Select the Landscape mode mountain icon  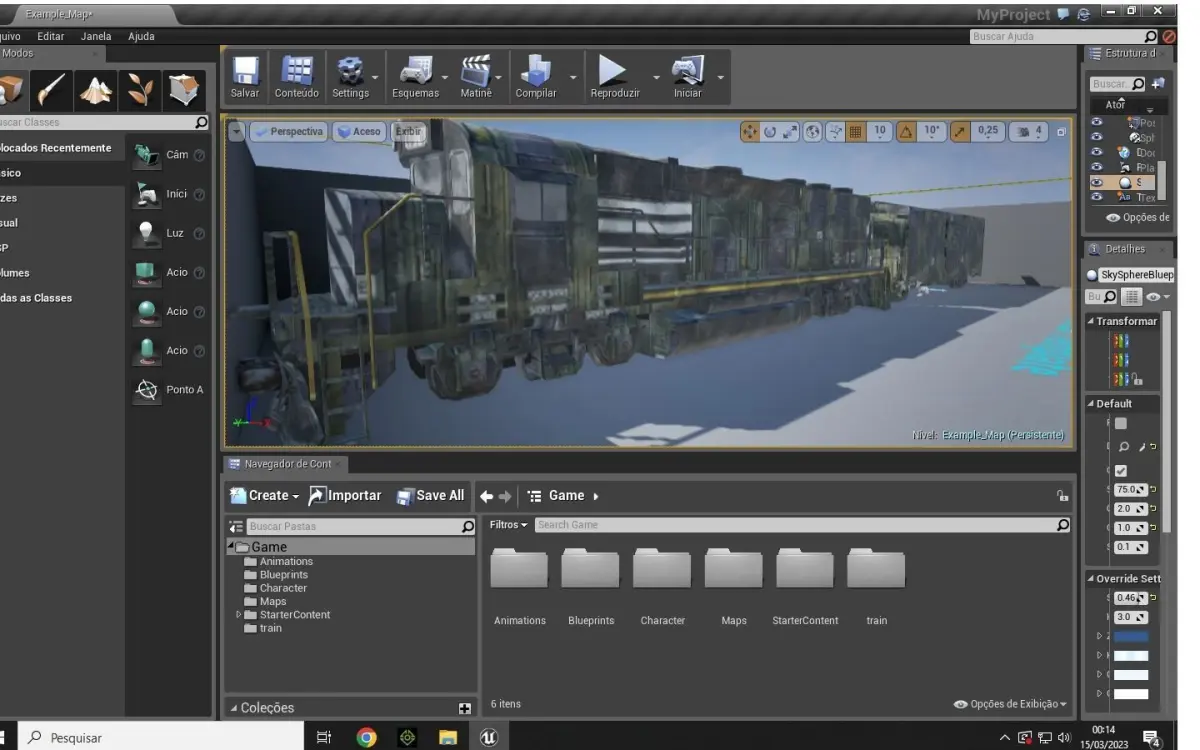97,92
